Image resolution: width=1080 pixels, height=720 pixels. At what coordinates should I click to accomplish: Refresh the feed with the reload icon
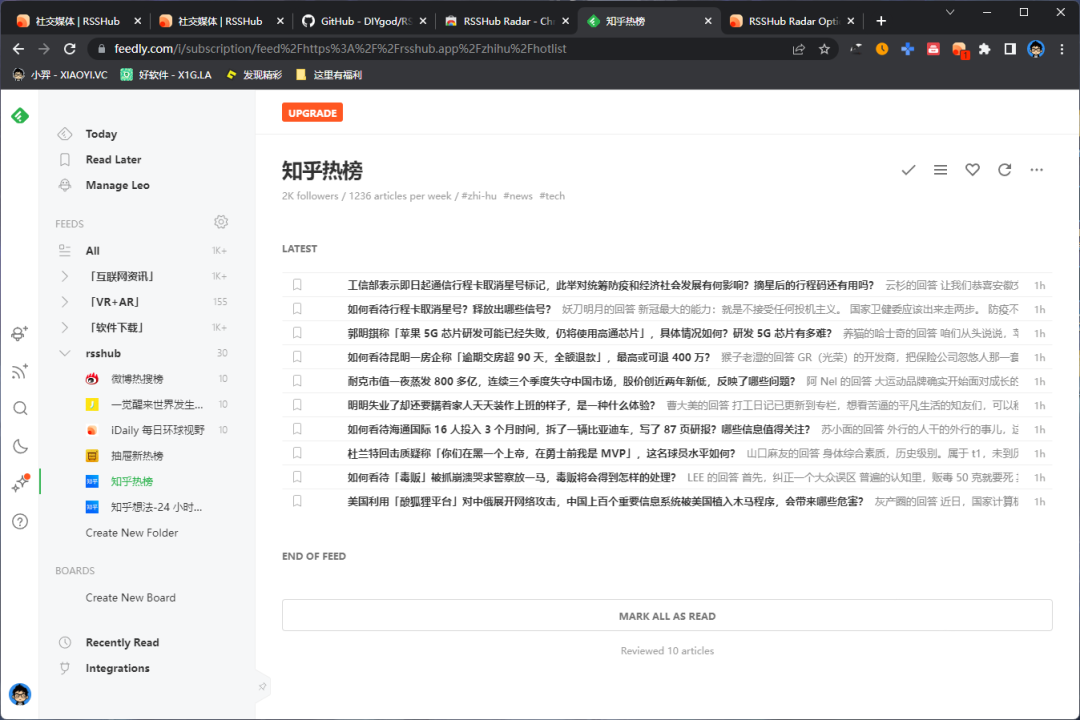point(1004,170)
